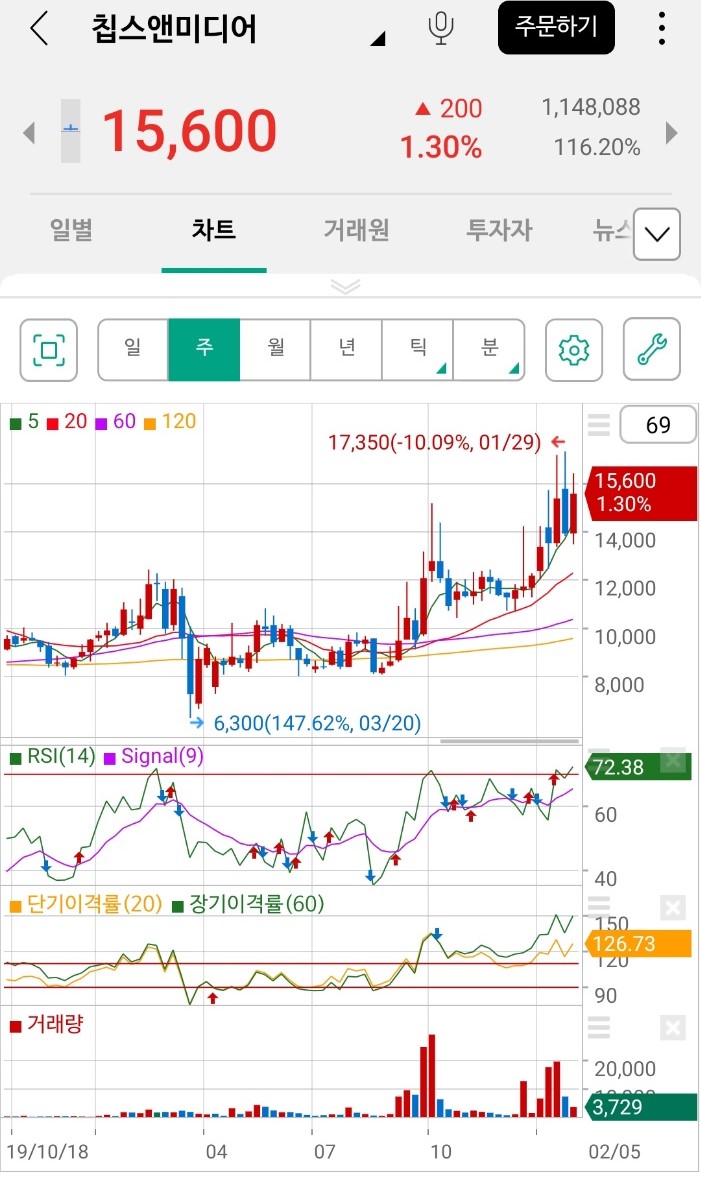The image size is (701, 1179).
Task: Select 주 weekly chart period
Action: point(204,350)
